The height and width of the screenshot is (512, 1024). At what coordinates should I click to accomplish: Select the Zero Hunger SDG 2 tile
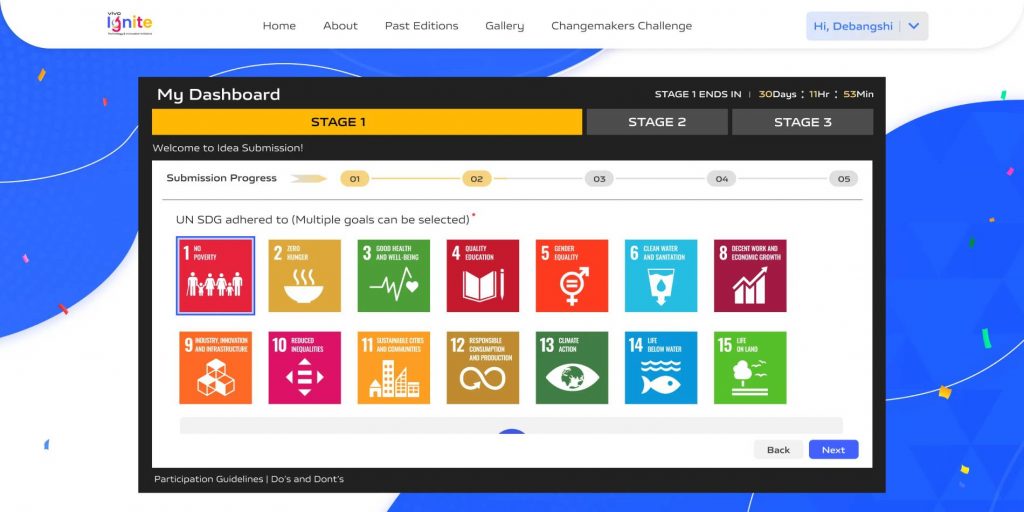304,276
